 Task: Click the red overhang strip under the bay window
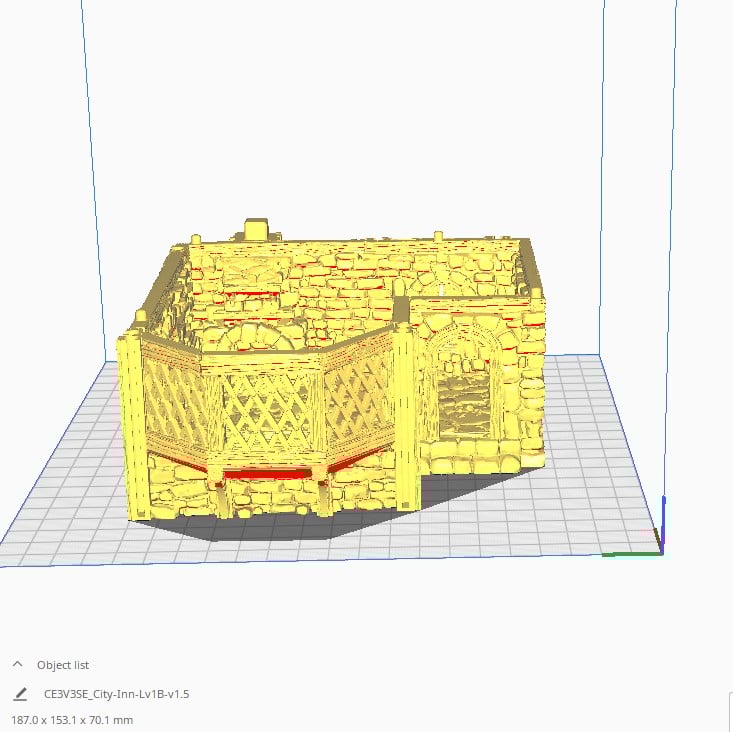point(267,474)
